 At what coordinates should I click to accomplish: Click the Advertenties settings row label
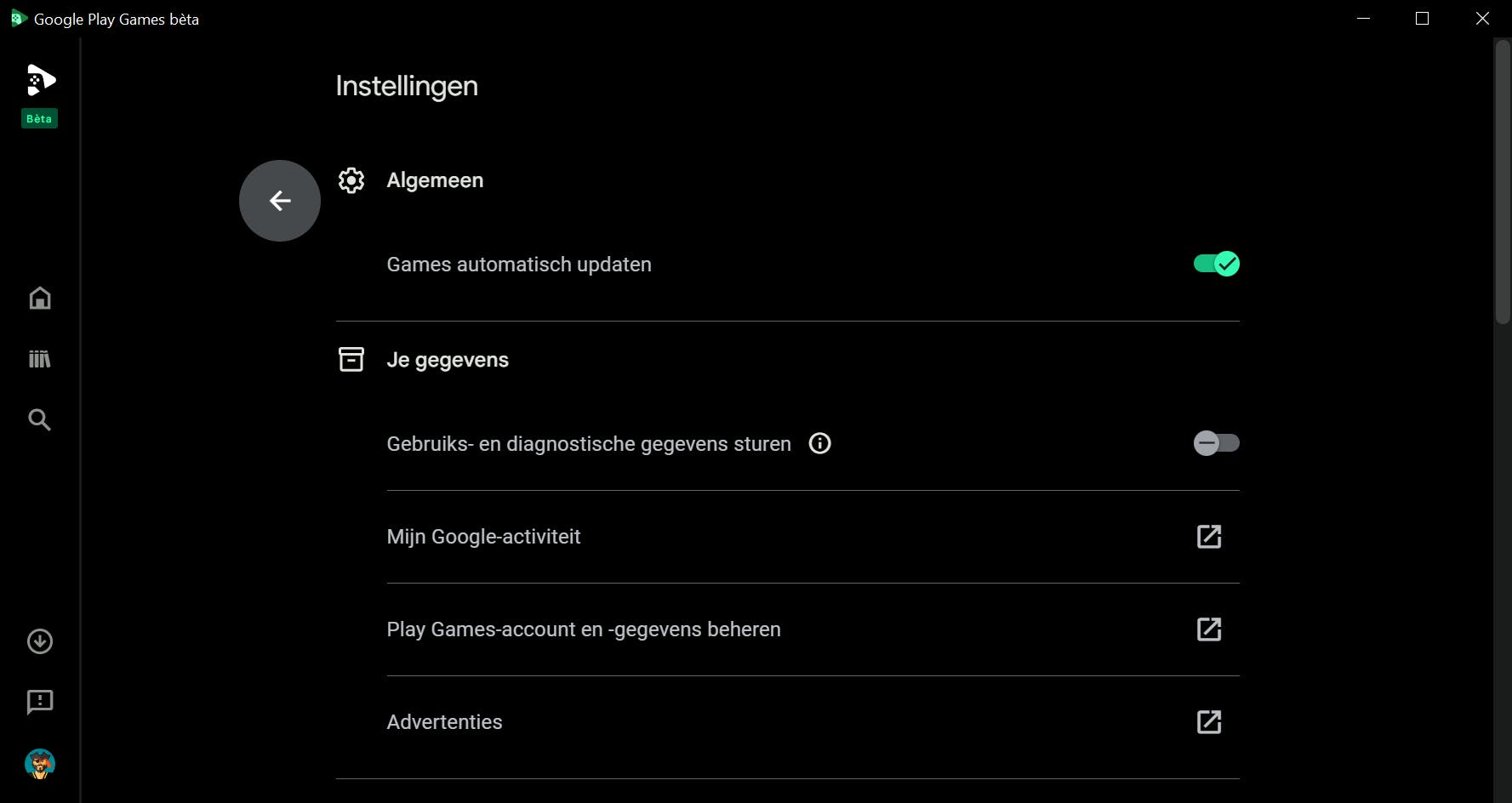pyautogui.click(x=444, y=722)
